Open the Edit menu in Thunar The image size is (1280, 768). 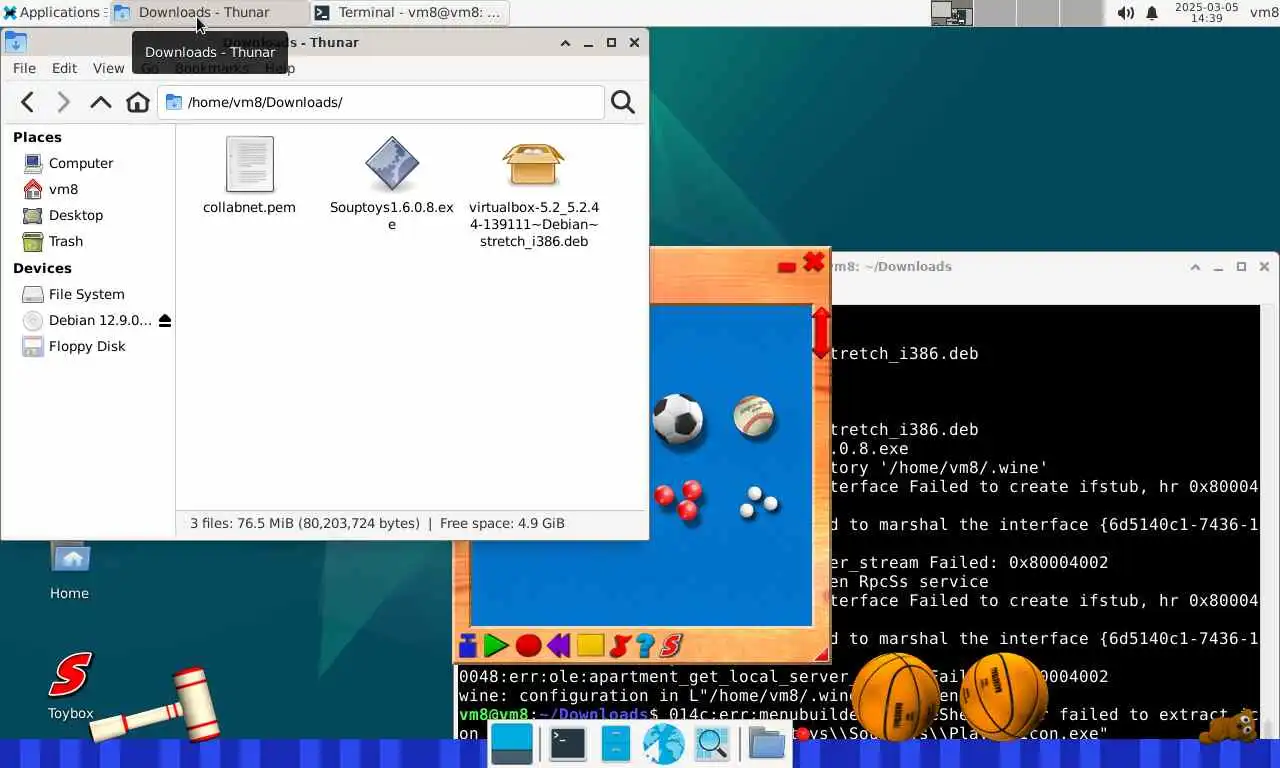click(x=64, y=68)
